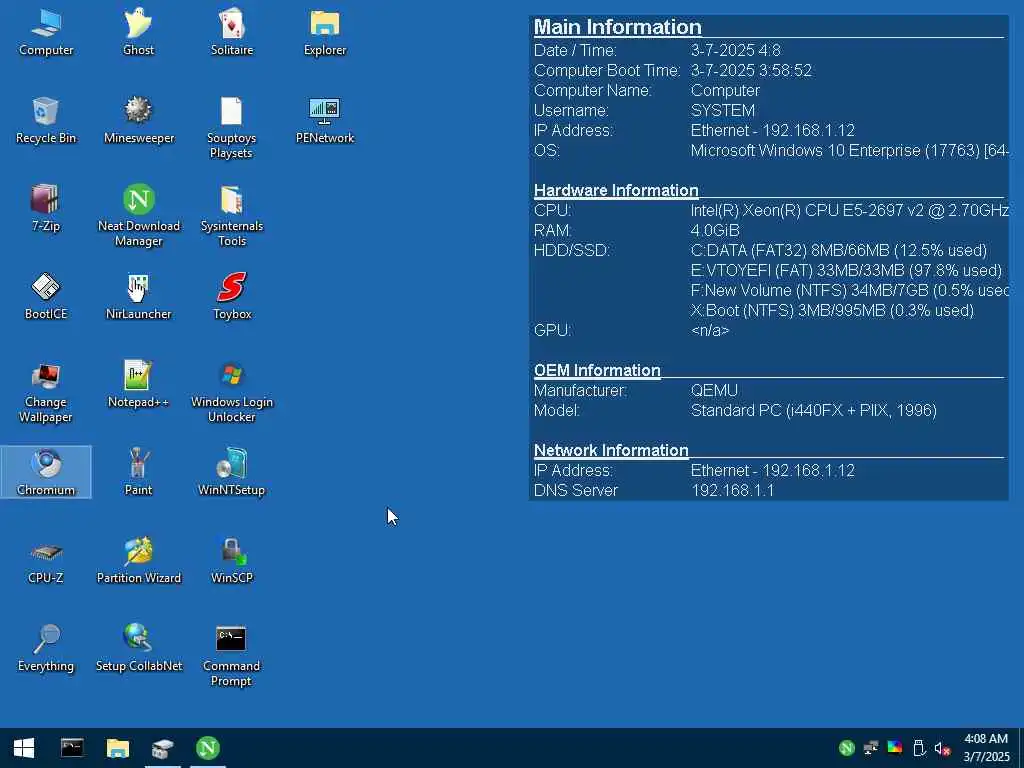The image size is (1024, 768).
Task: Click the green Neat Download Manager tray icon
Action: (846, 748)
